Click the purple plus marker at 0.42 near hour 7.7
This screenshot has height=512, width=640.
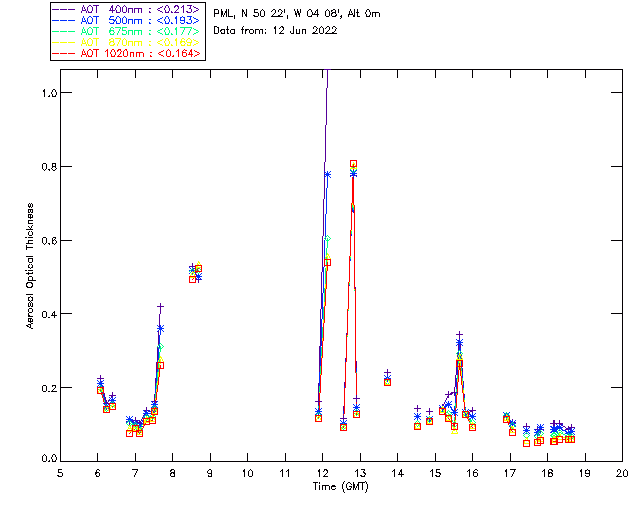(x=160, y=306)
